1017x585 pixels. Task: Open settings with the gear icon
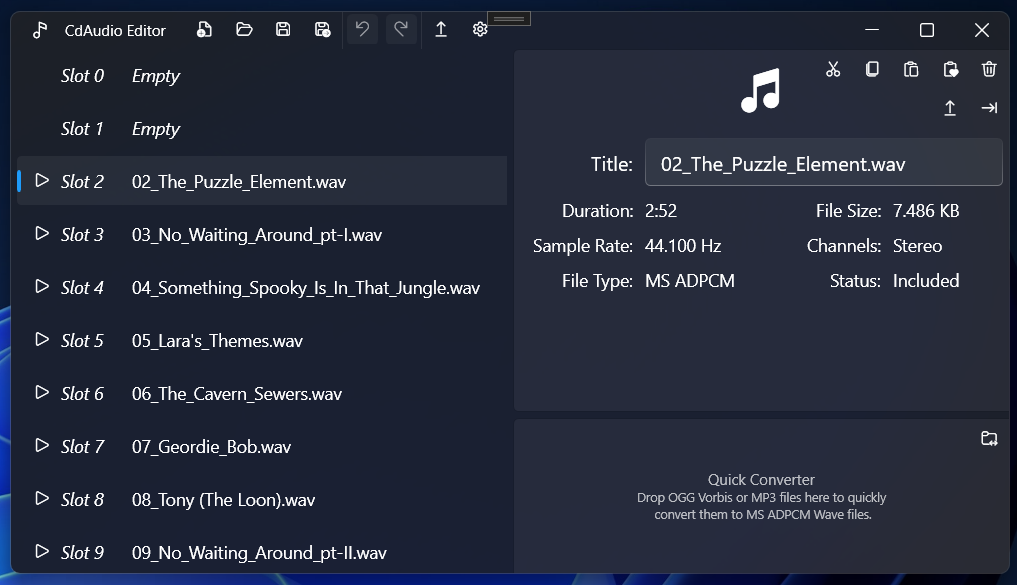point(480,29)
